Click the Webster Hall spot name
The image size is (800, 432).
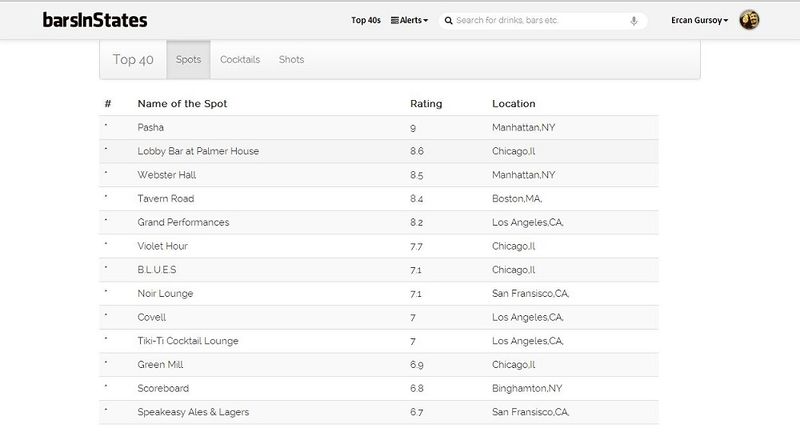tap(167, 175)
